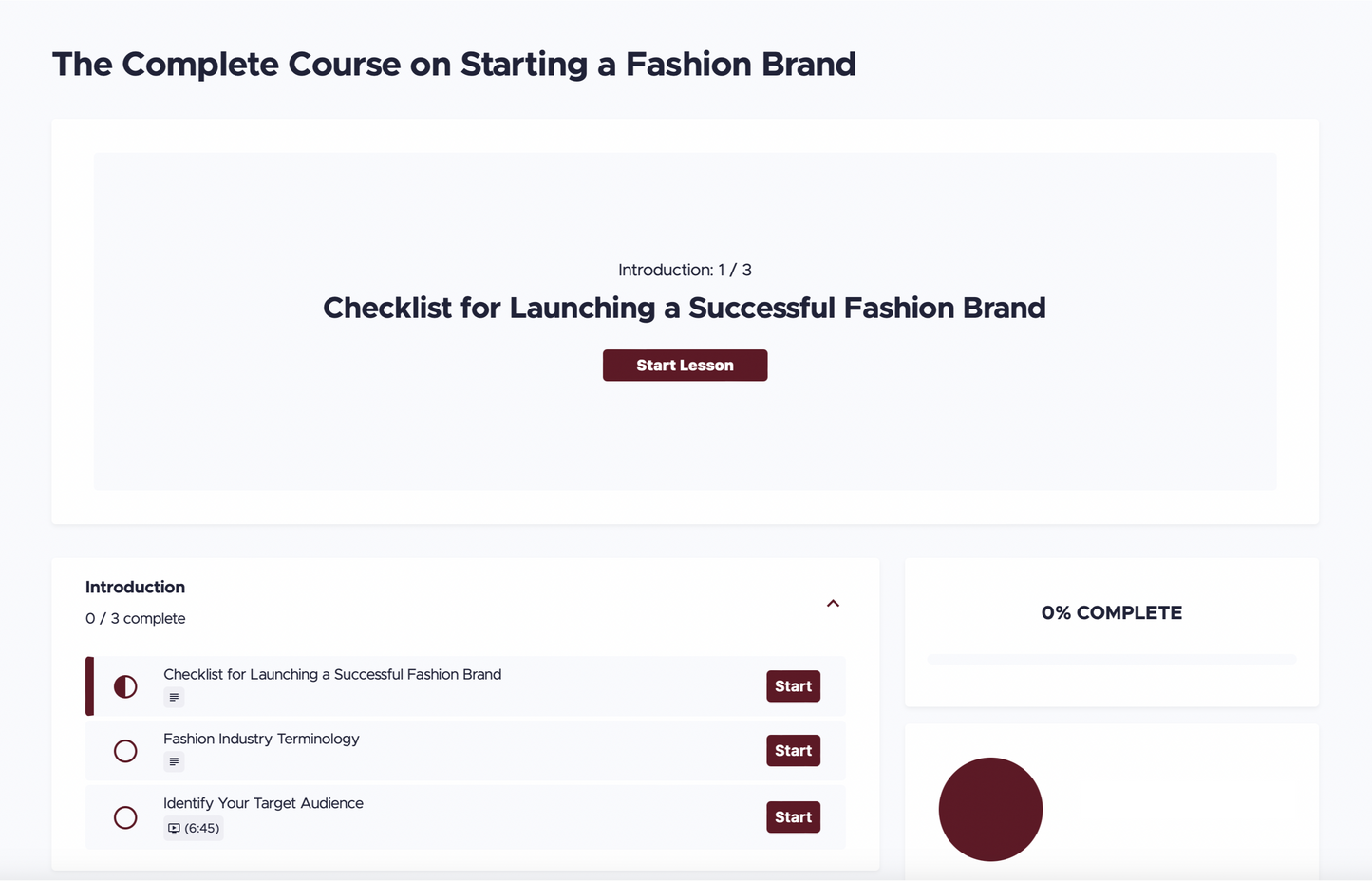The height and width of the screenshot is (881, 1372).
Task: Click the half-filled progress circle for Checklist lesson
Action: click(124, 686)
